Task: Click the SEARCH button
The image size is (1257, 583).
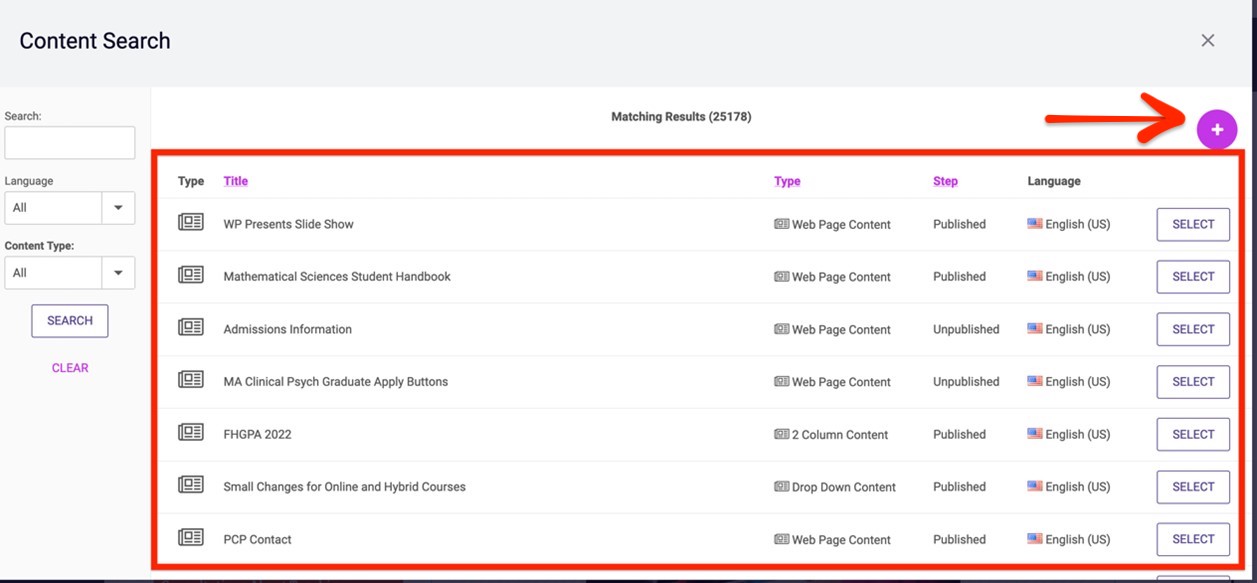Action: point(70,321)
